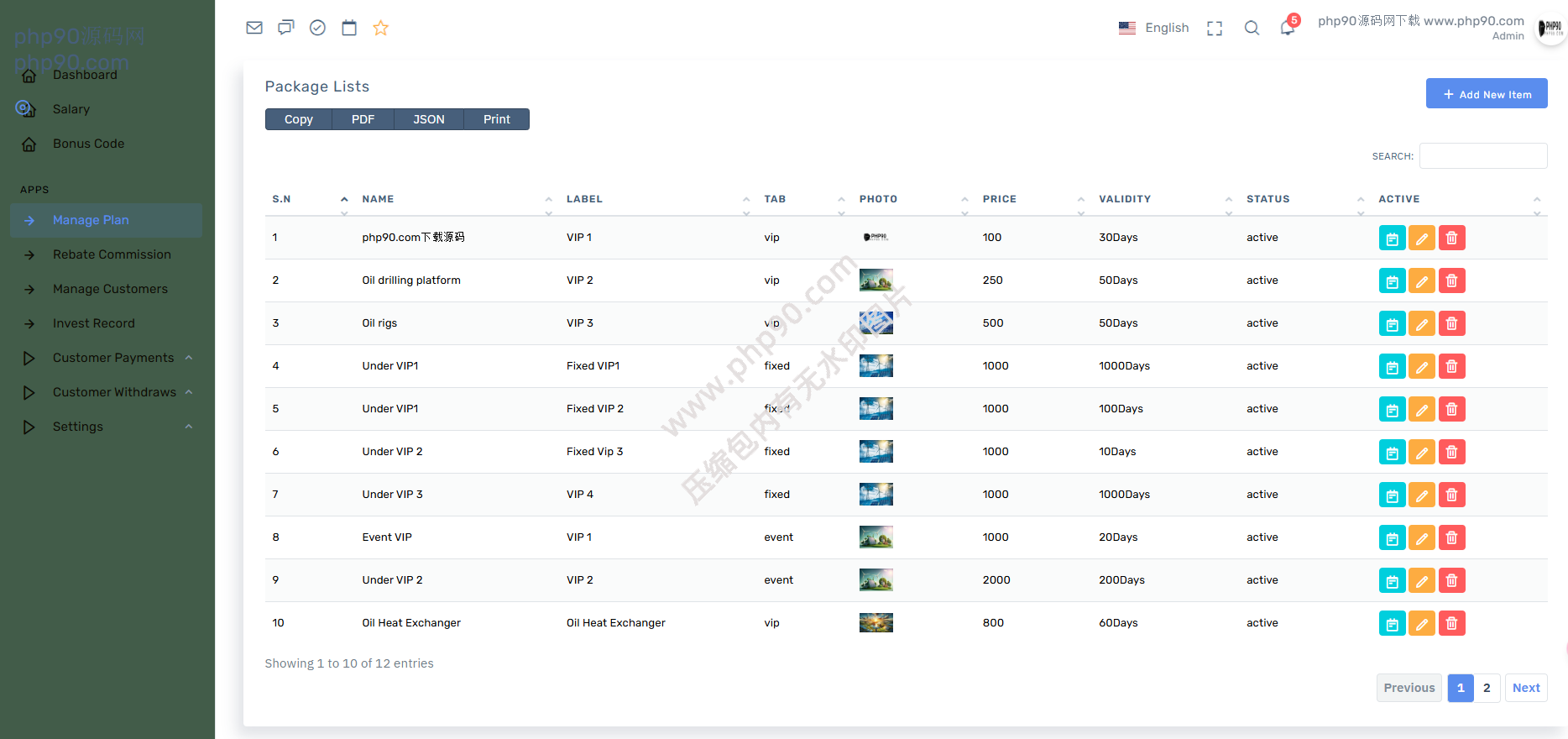Click the search magnifier icon in header
Viewport: 1568px width, 739px height.
click(1252, 29)
